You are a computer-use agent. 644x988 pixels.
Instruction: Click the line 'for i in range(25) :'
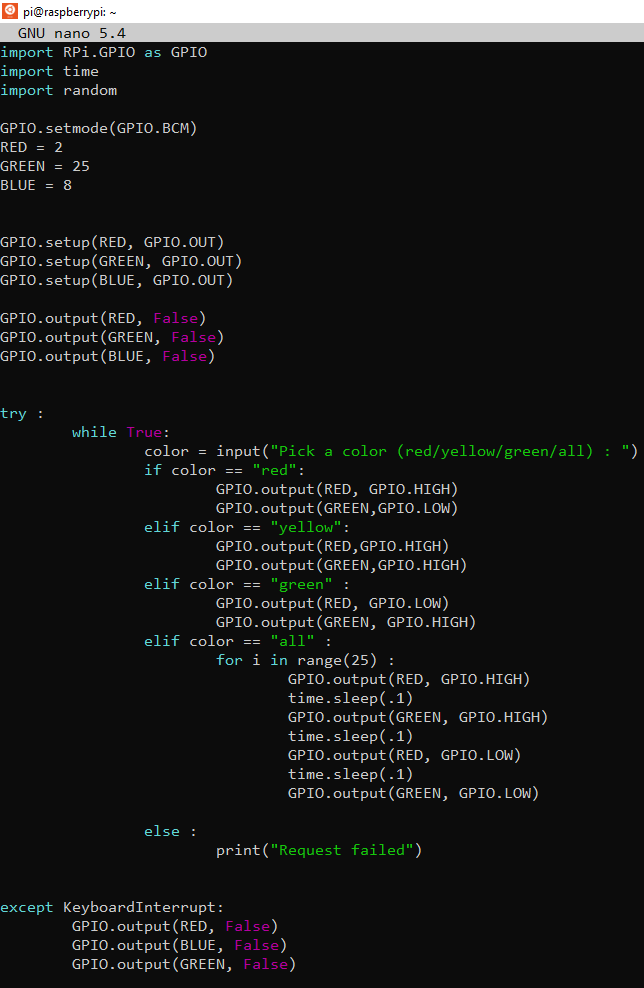tap(306, 660)
